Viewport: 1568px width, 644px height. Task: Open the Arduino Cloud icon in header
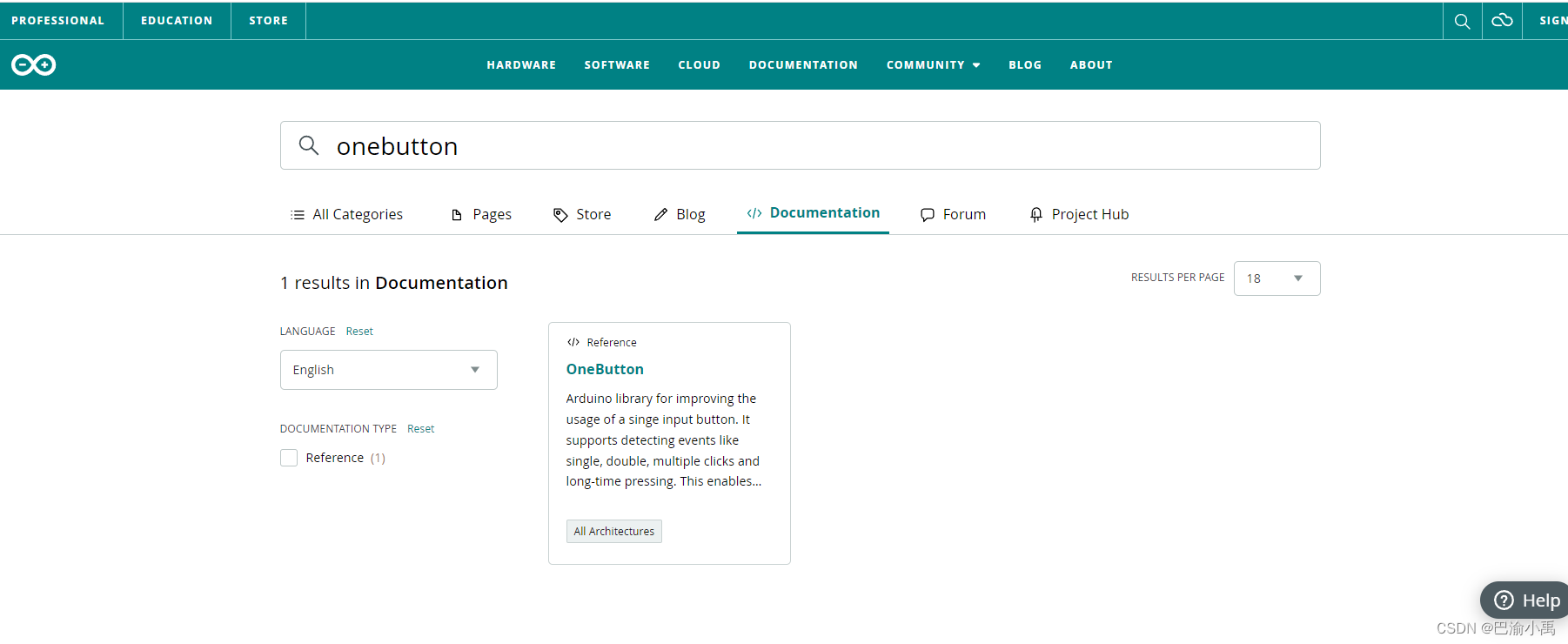tap(1502, 20)
